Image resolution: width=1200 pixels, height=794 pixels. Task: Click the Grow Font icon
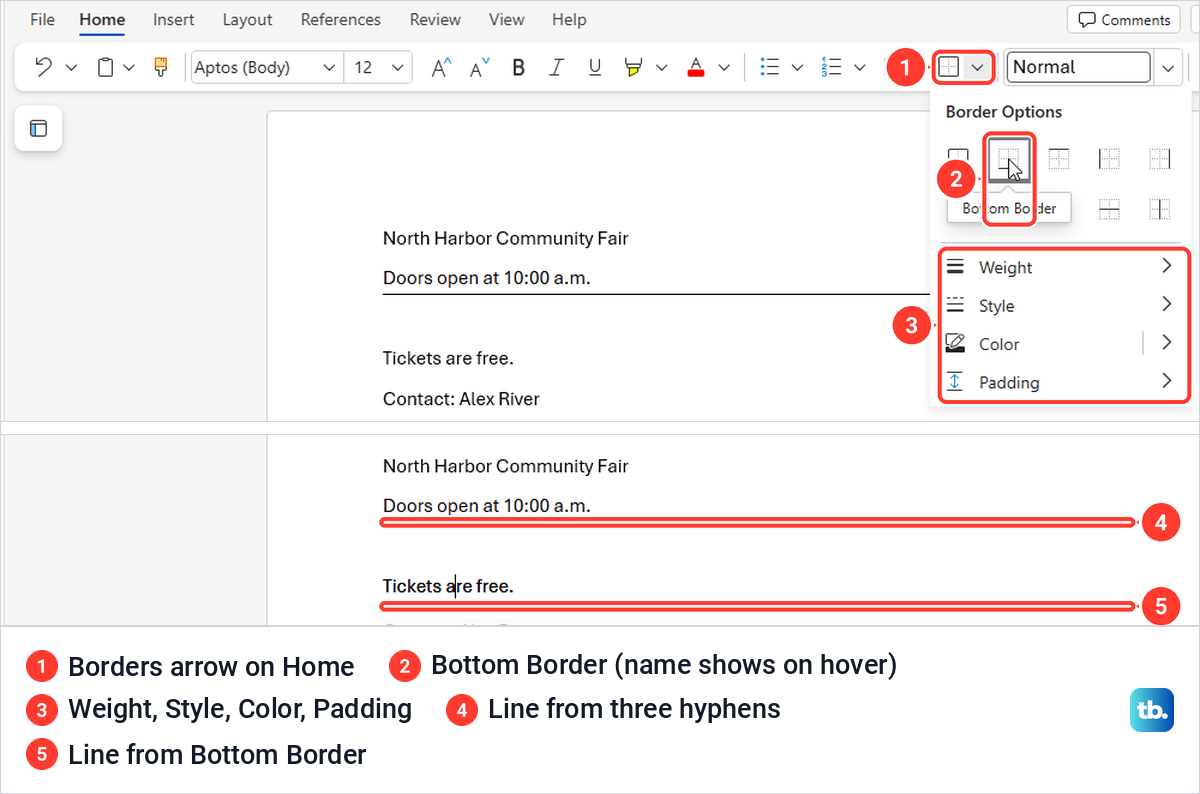[x=441, y=67]
